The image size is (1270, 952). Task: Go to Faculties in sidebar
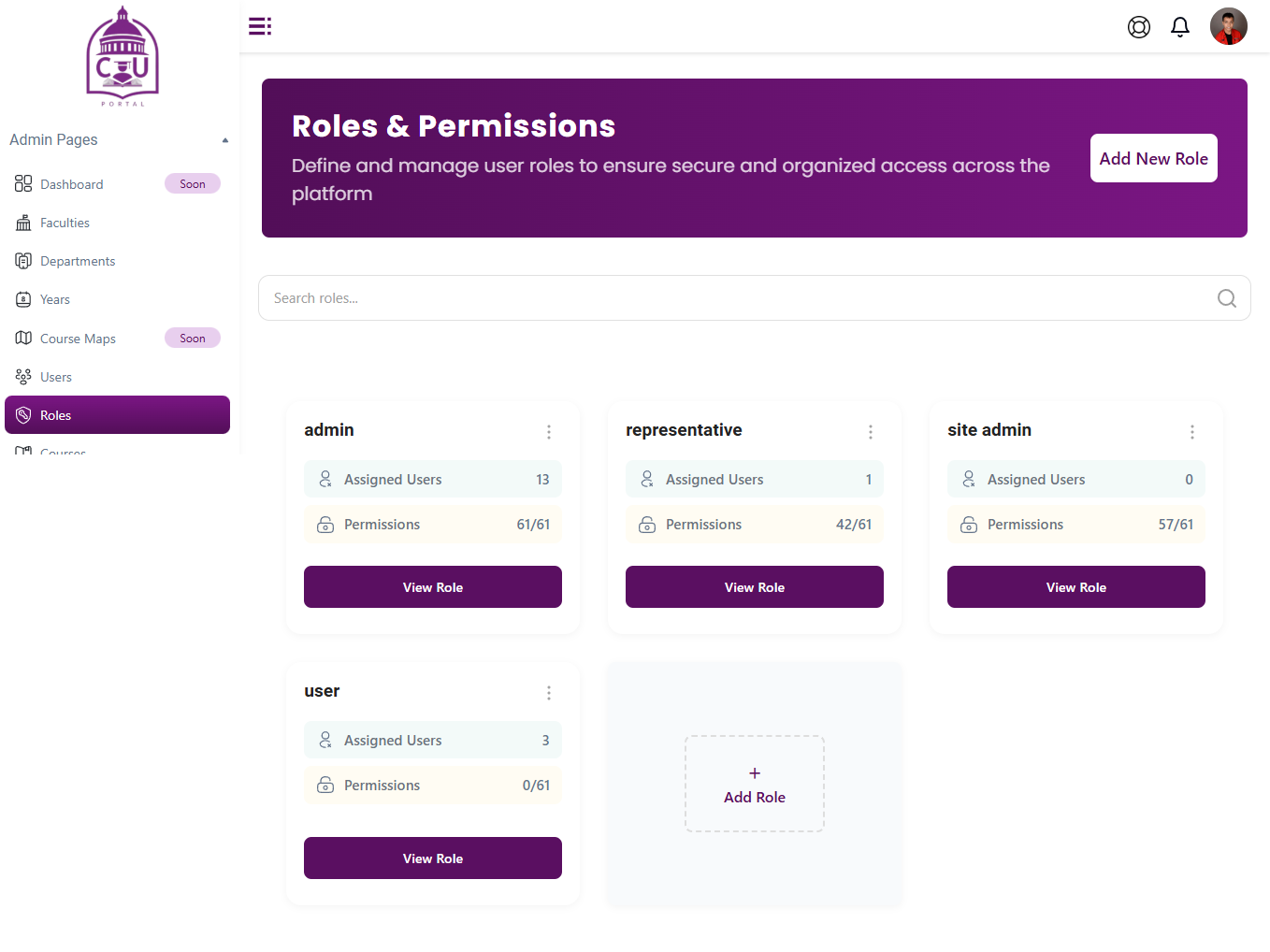65,223
